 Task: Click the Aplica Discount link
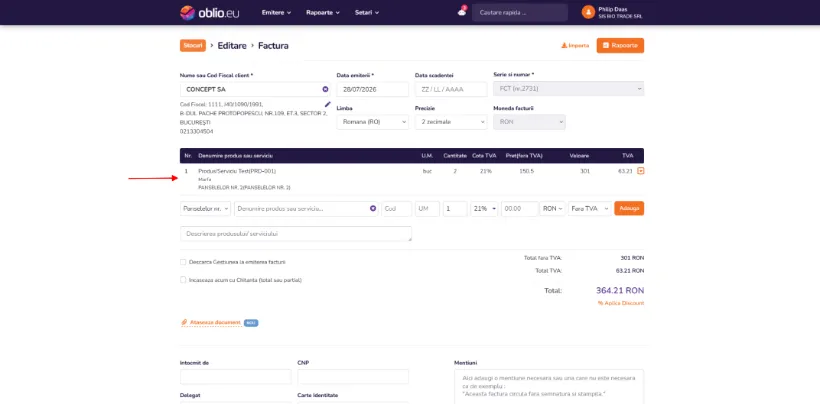tap(621, 303)
